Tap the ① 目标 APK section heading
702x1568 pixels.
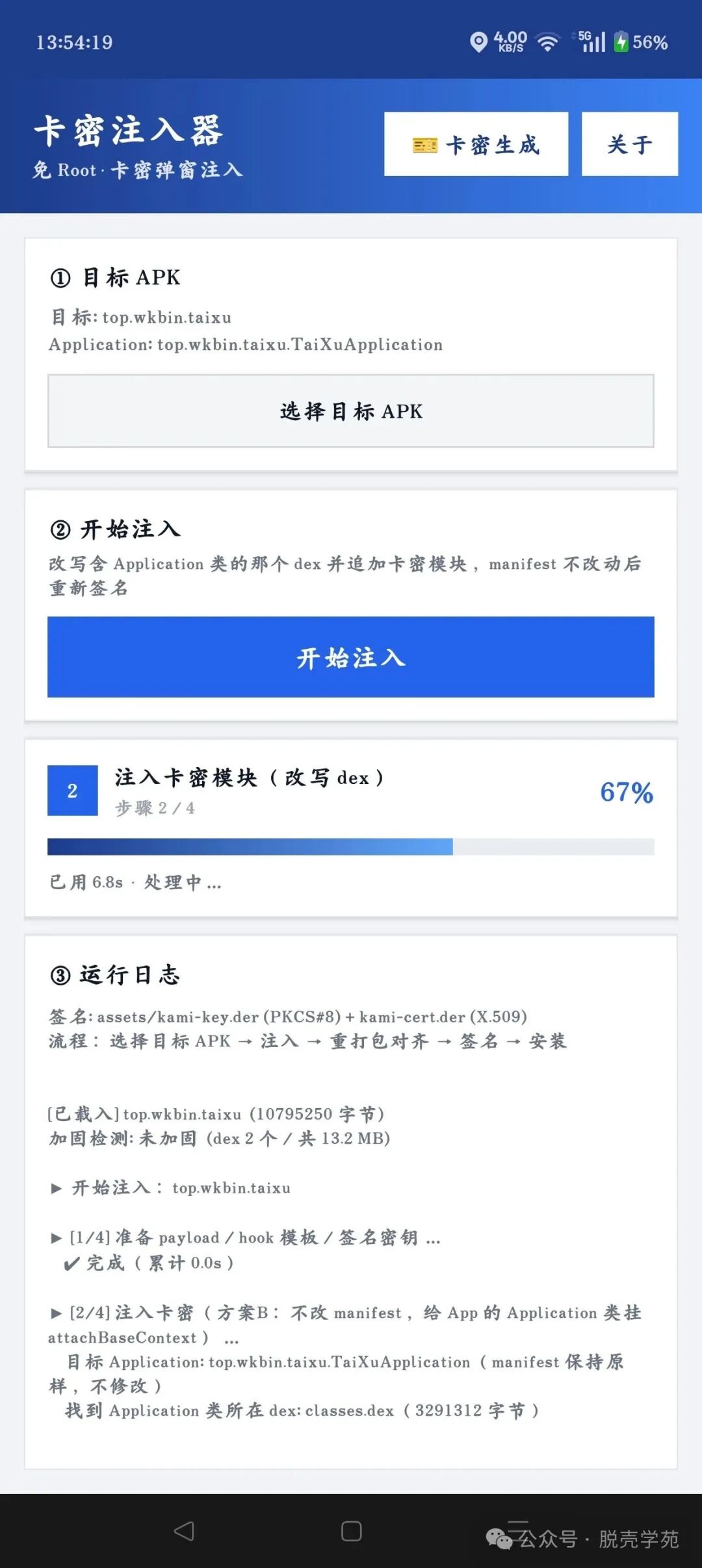pyautogui.click(x=115, y=277)
